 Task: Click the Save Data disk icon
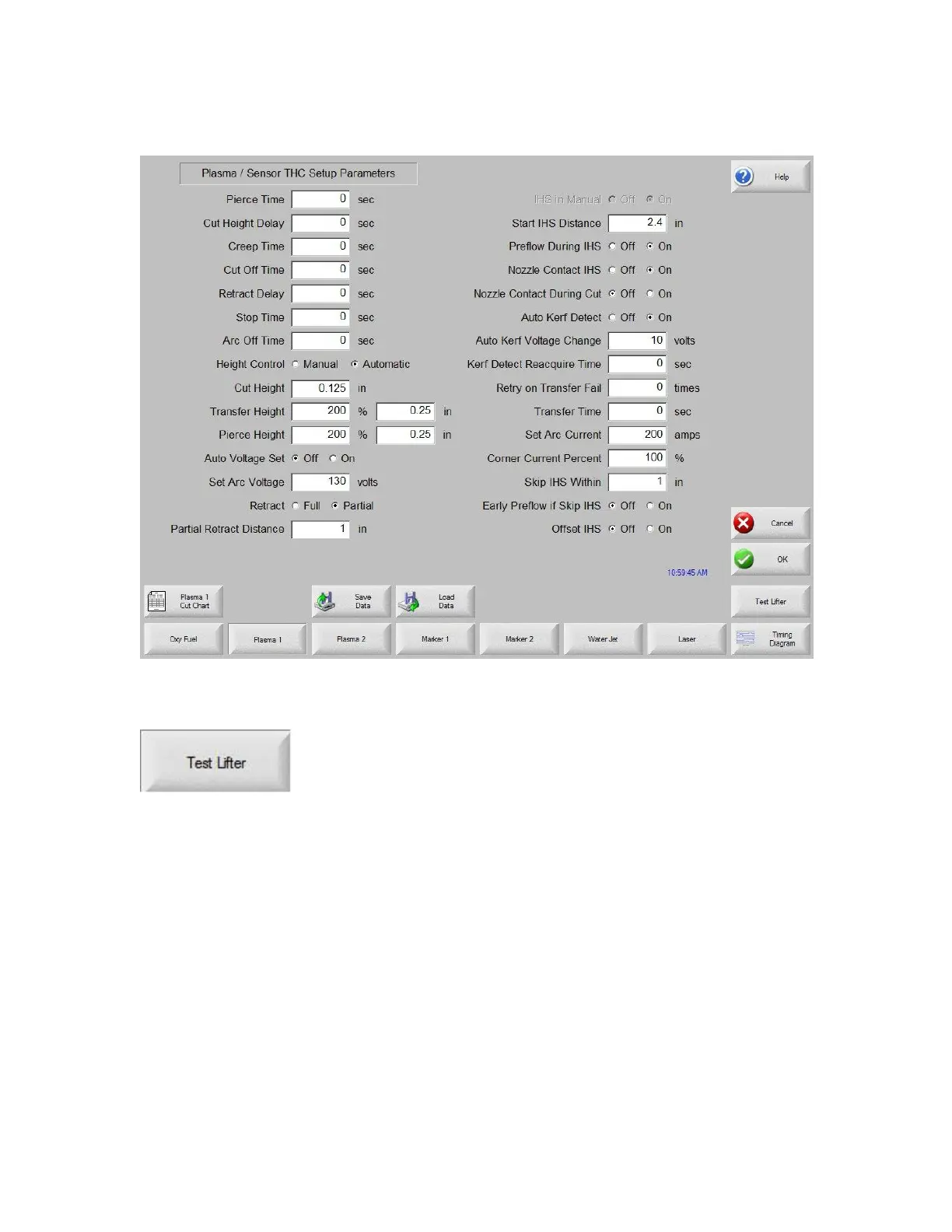pyautogui.click(x=325, y=601)
